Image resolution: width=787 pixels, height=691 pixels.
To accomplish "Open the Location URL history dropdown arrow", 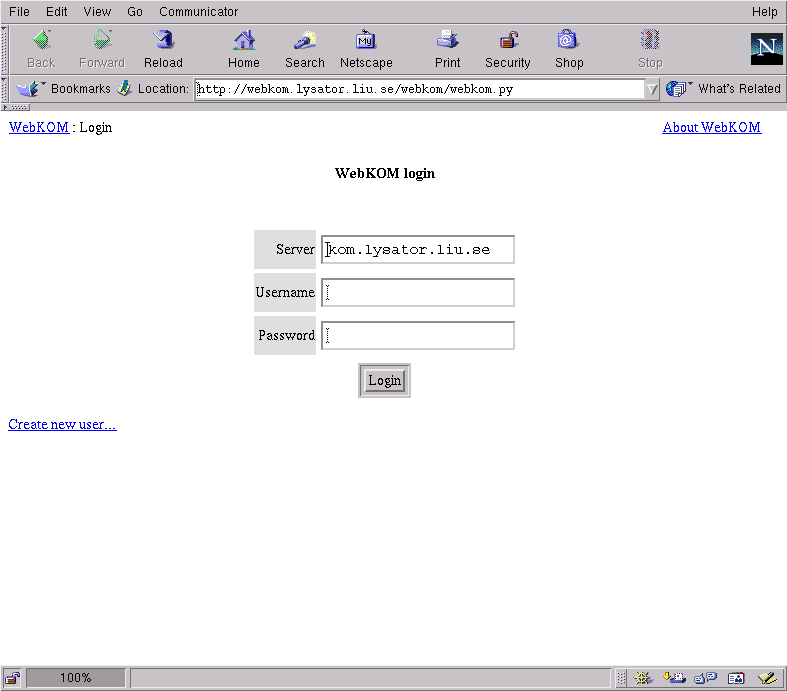I will click(x=652, y=89).
